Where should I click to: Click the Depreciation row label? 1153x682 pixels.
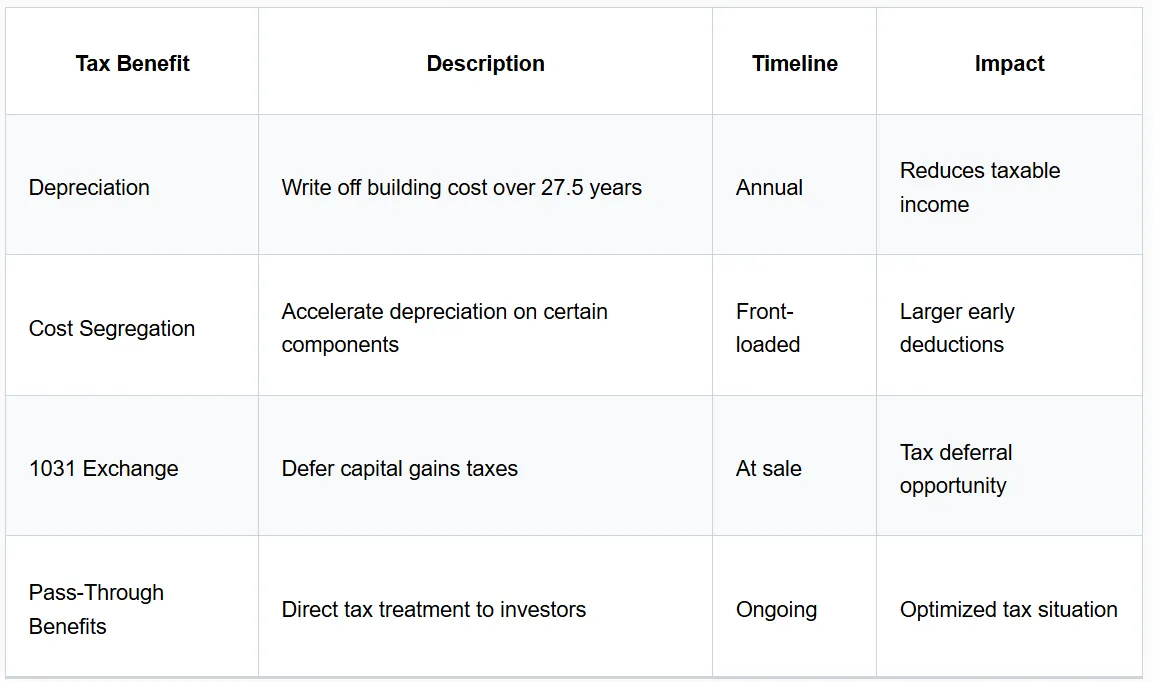[89, 188]
